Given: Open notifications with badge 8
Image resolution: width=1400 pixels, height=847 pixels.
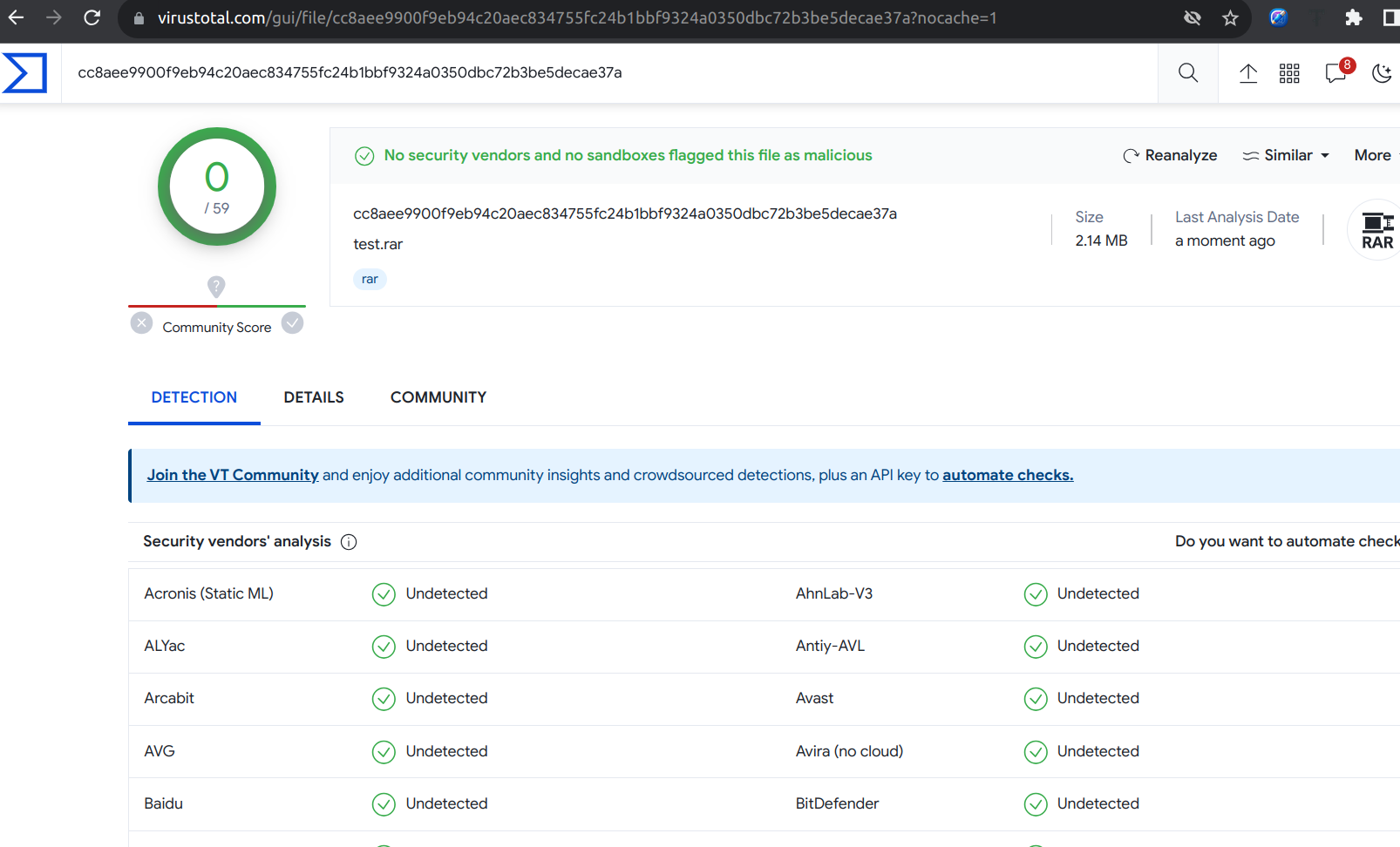Looking at the screenshot, I should pos(1337,72).
